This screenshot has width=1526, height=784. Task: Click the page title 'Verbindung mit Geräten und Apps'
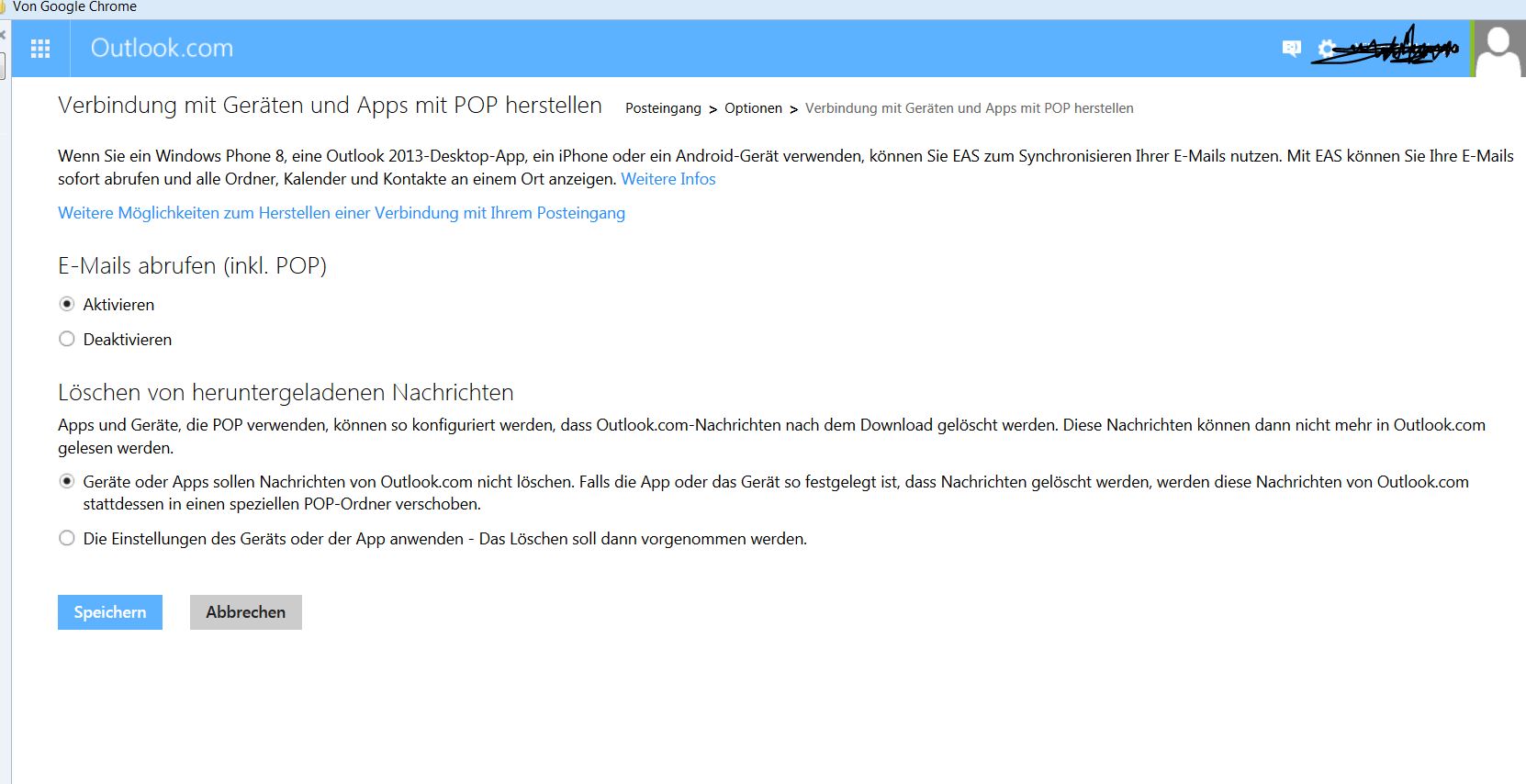tap(330, 106)
